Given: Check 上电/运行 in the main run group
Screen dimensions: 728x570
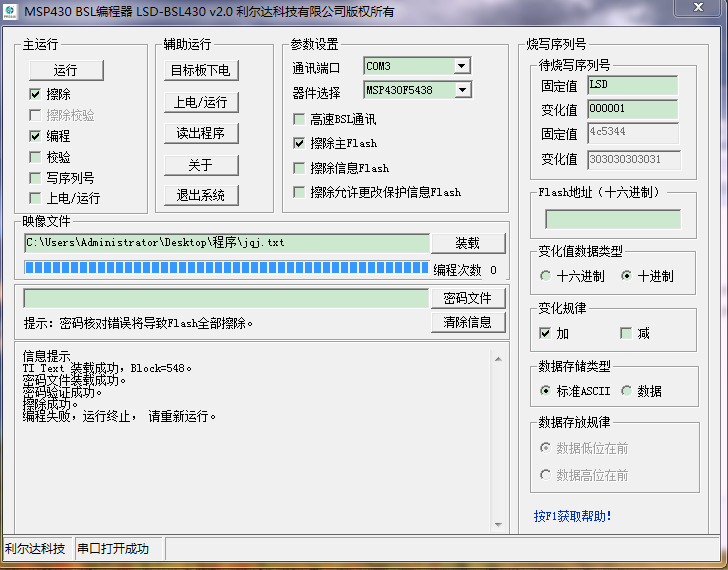Looking at the screenshot, I should click(35, 198).
